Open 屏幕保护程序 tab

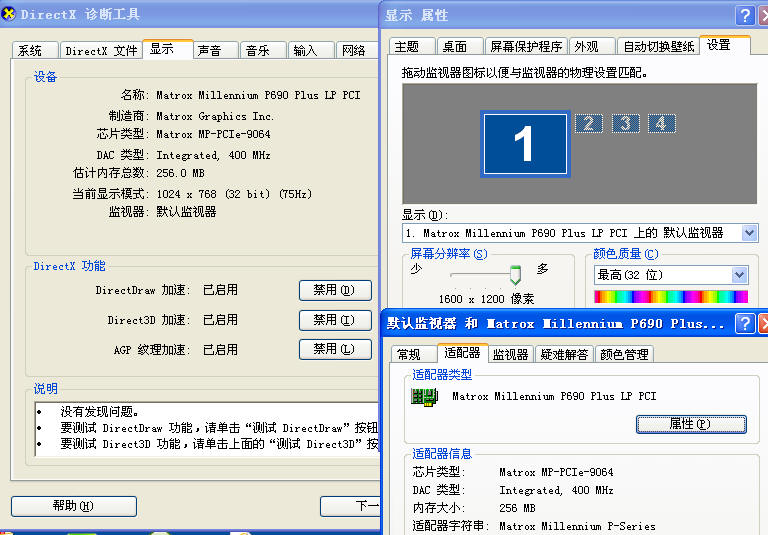pyautogui.click(x=526, y=47)
